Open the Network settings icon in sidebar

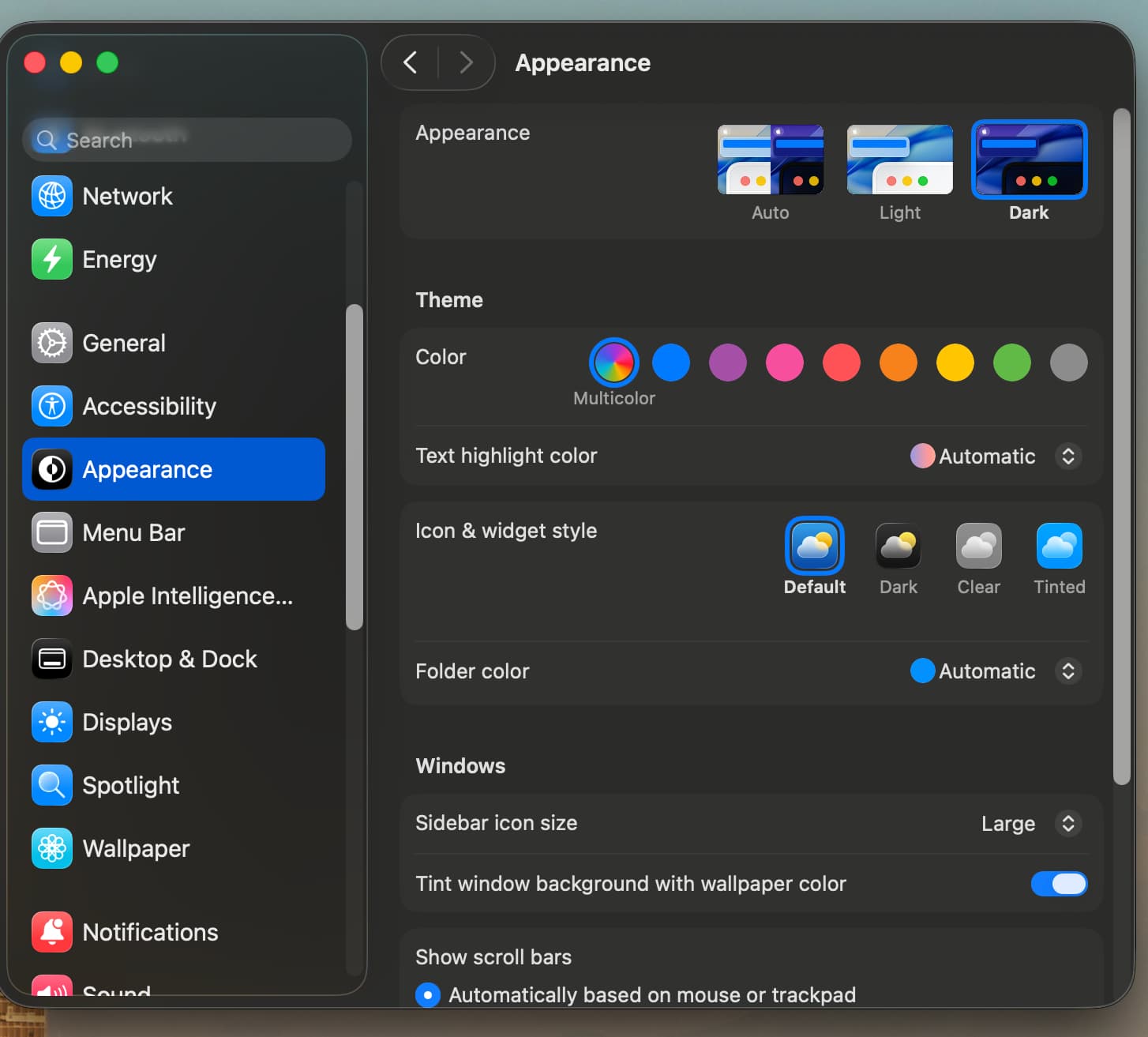[x=52, y=196]
